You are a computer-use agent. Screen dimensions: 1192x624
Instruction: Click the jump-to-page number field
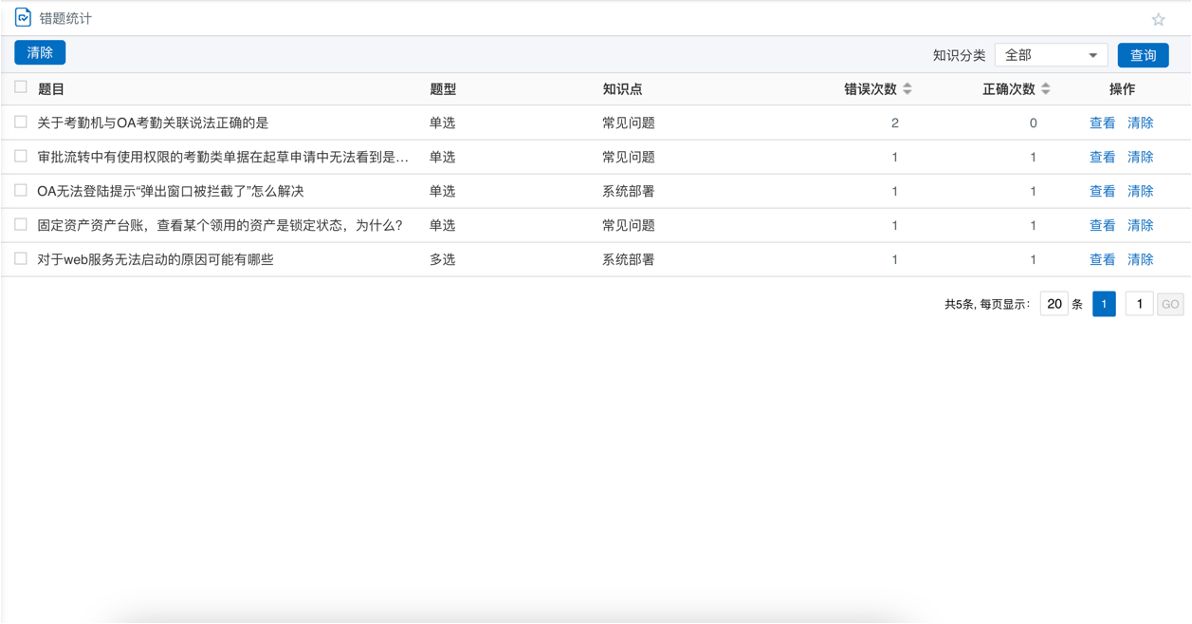[1139, 304]
